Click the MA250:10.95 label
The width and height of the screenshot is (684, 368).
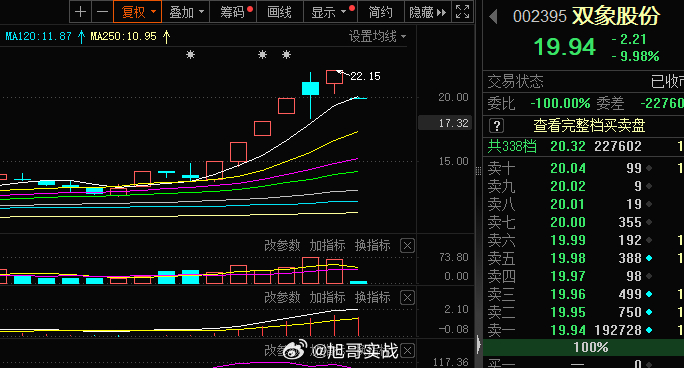coord(123,36)
